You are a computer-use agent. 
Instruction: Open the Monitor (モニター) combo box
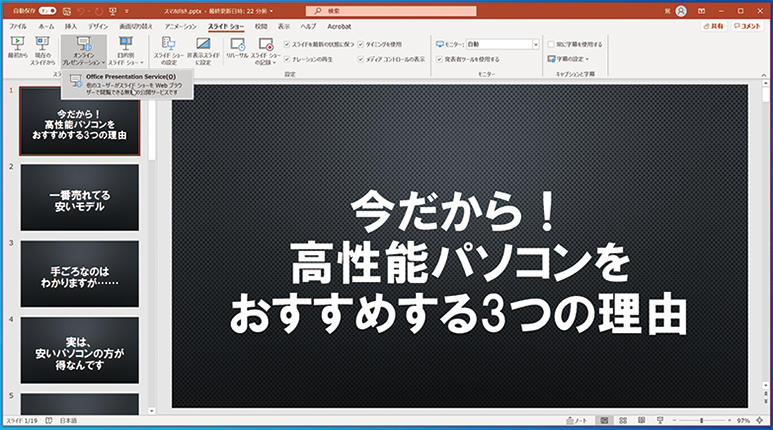[x=502, y=44]
